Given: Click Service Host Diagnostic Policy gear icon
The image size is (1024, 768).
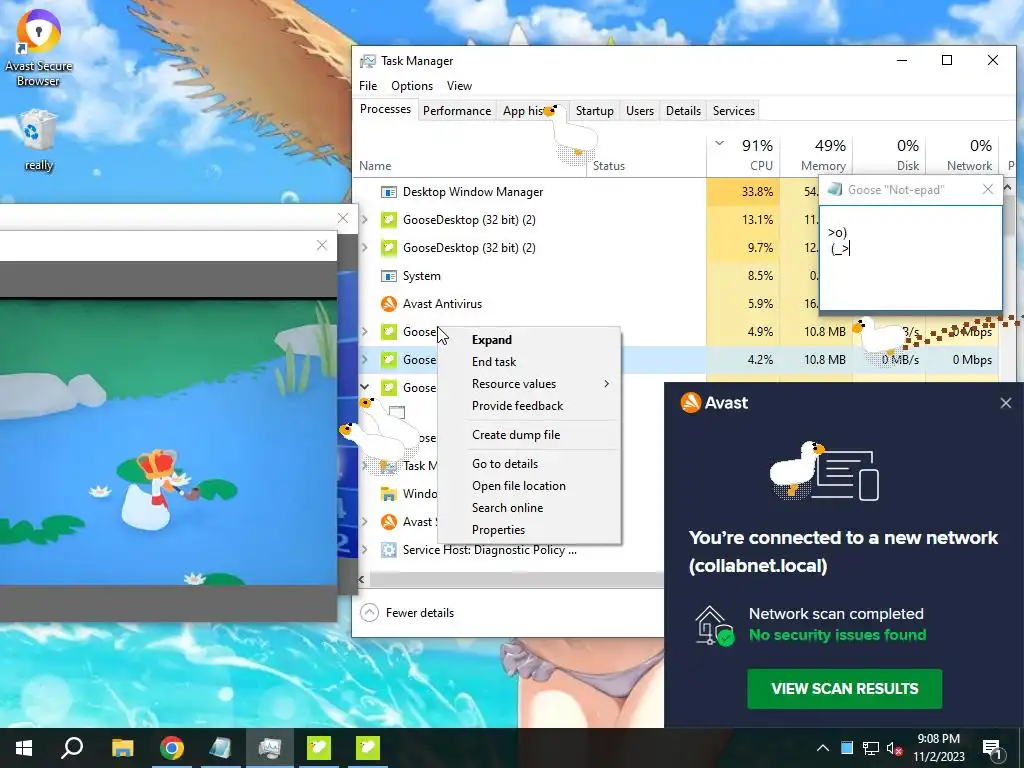Looking at the screenshot, I should click(389, 550).
